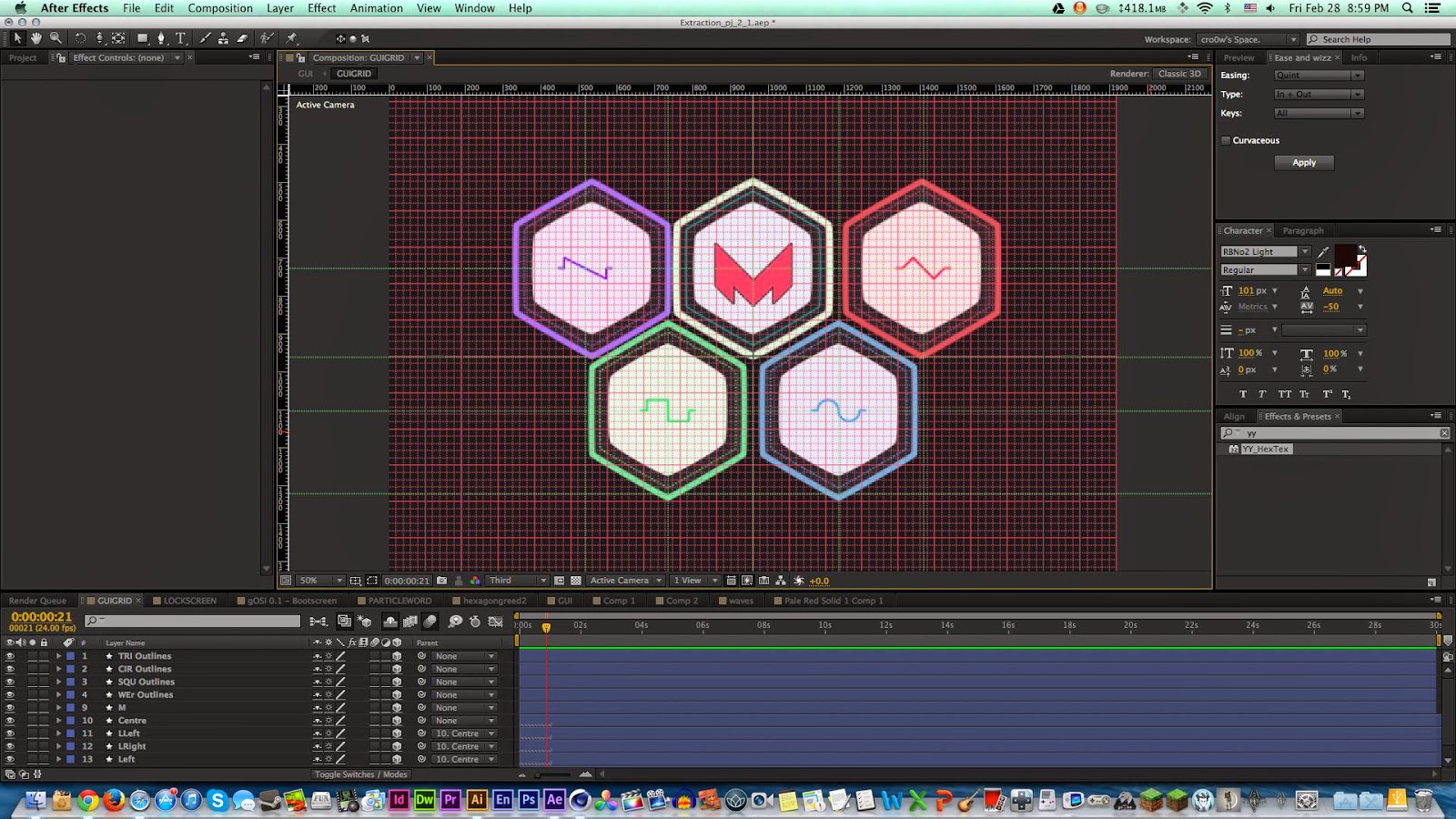
Task: Click the Selection arrow tool
Action: pos(17,38)
